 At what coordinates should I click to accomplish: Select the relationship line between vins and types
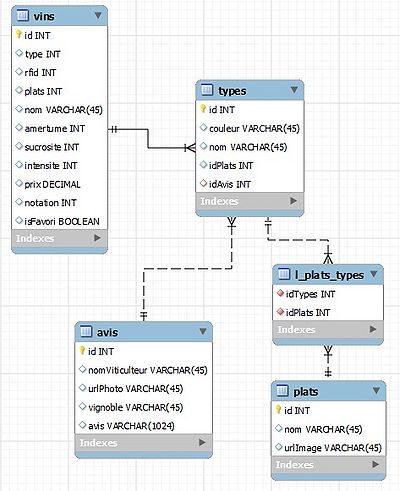click(x=148, y=138)
